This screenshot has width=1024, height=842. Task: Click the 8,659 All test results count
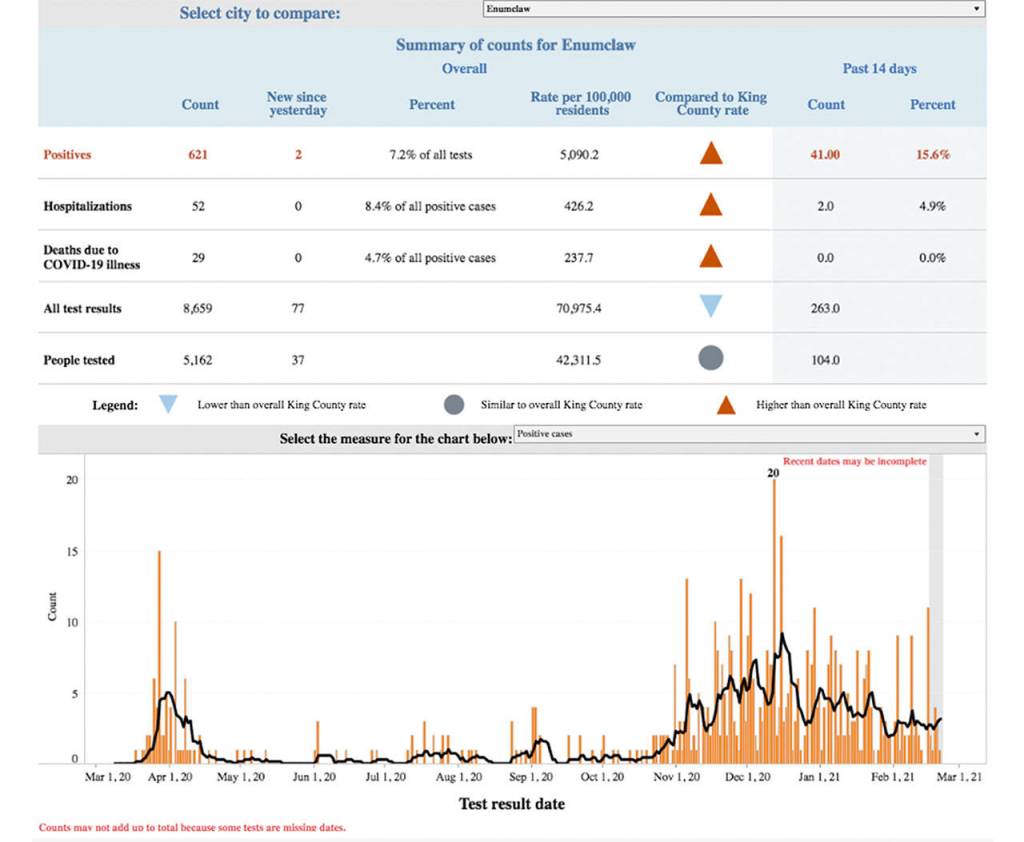point(199,308)
